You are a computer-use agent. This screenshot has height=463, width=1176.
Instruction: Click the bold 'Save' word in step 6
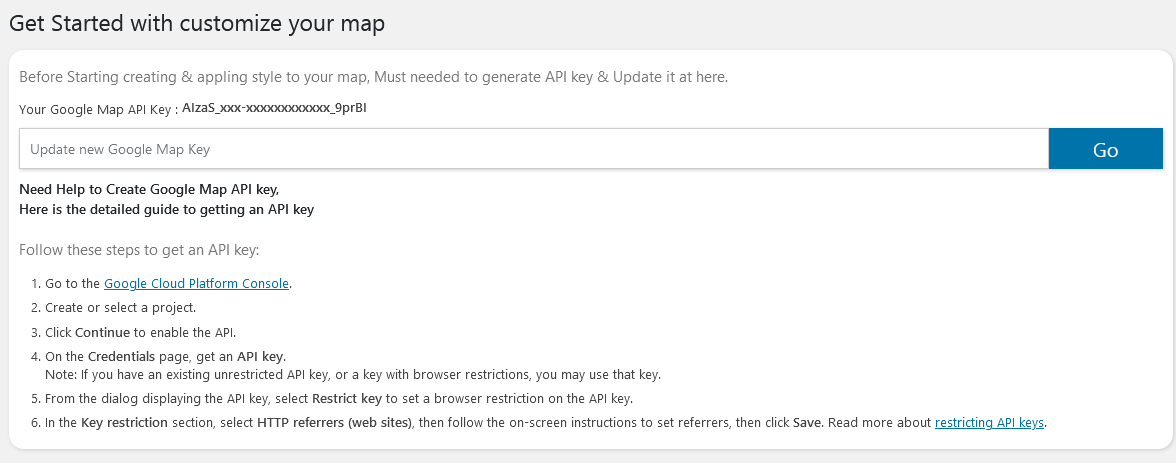808,422
